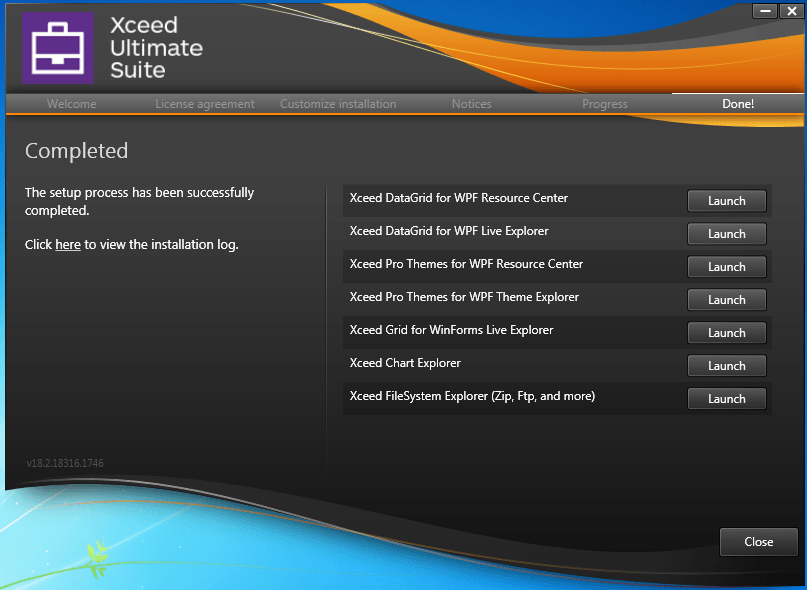Image resolution: width=807 pixels, height=590 pixels.
Task: Click the version text v18.2.18316.1746
Action: pyautogui.click(x=65, y=463)
